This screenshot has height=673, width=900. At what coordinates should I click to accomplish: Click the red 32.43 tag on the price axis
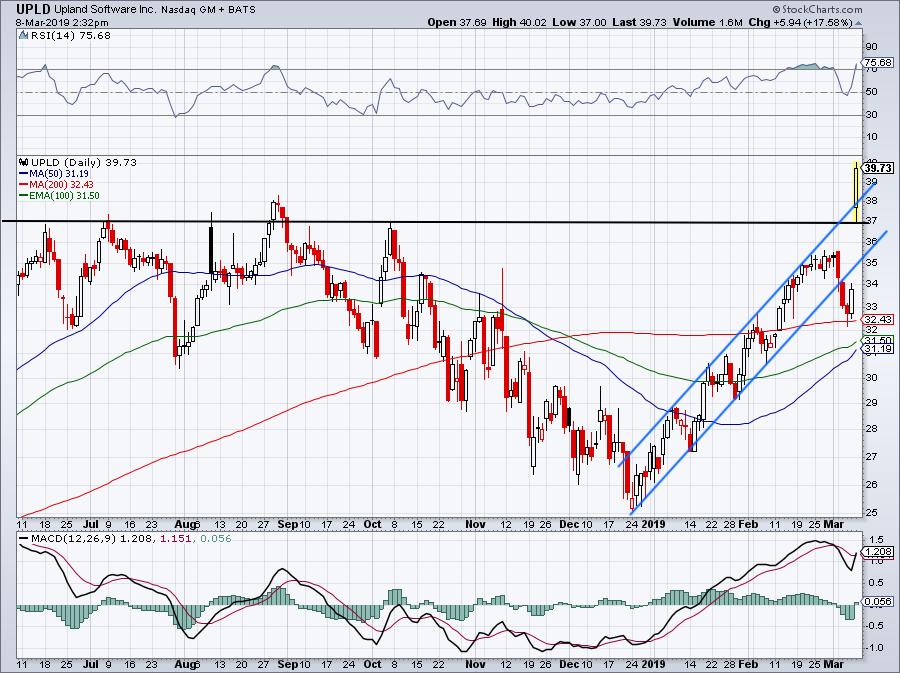878,320
